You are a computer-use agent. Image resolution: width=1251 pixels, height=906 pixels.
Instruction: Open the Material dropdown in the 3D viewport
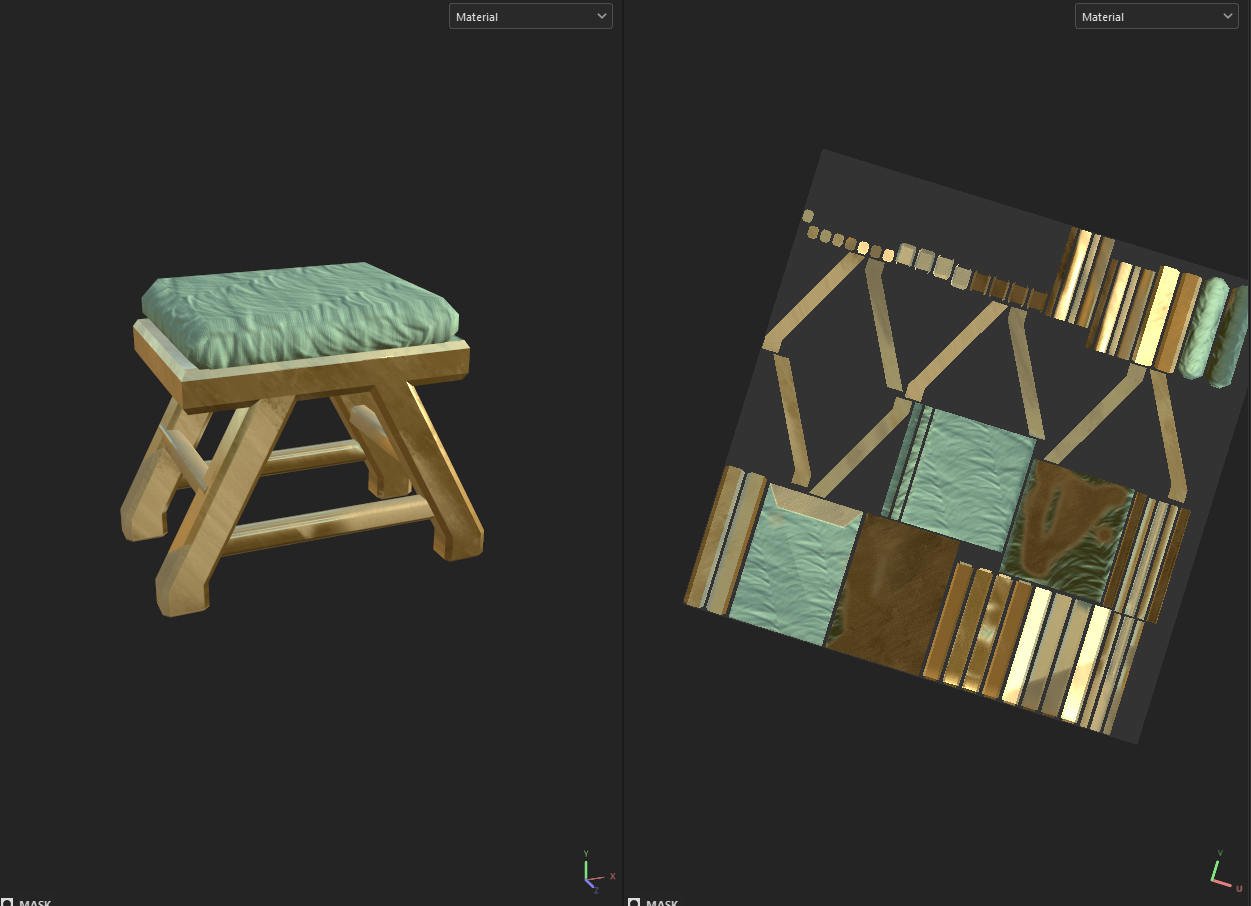coord(530,16)
